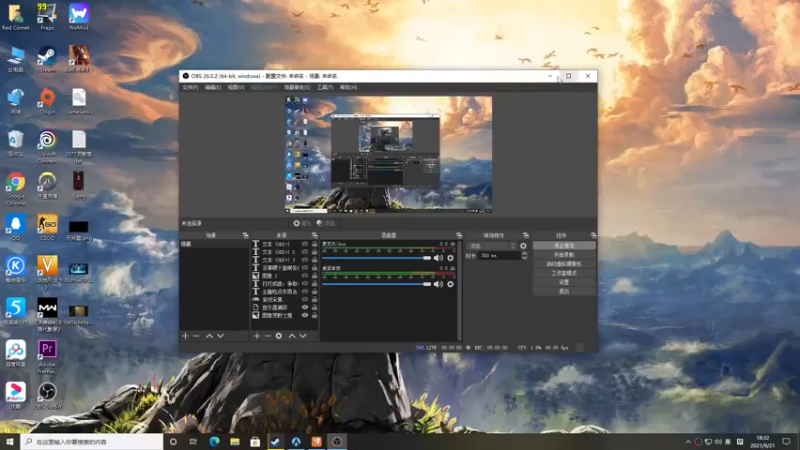Open OBS Studio desktop shortcut

click(x=47, y=396)
